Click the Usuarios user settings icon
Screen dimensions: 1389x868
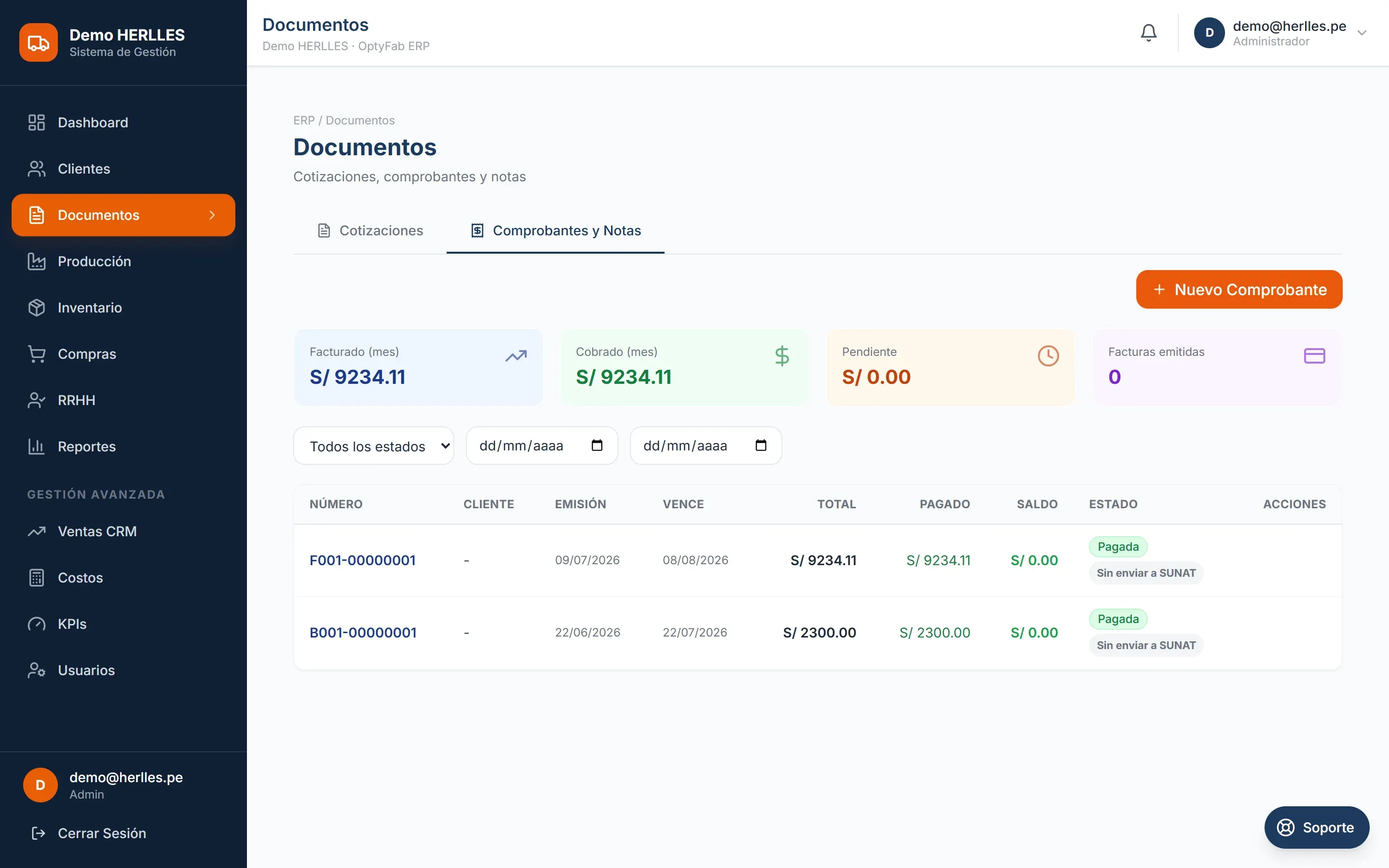37,670
